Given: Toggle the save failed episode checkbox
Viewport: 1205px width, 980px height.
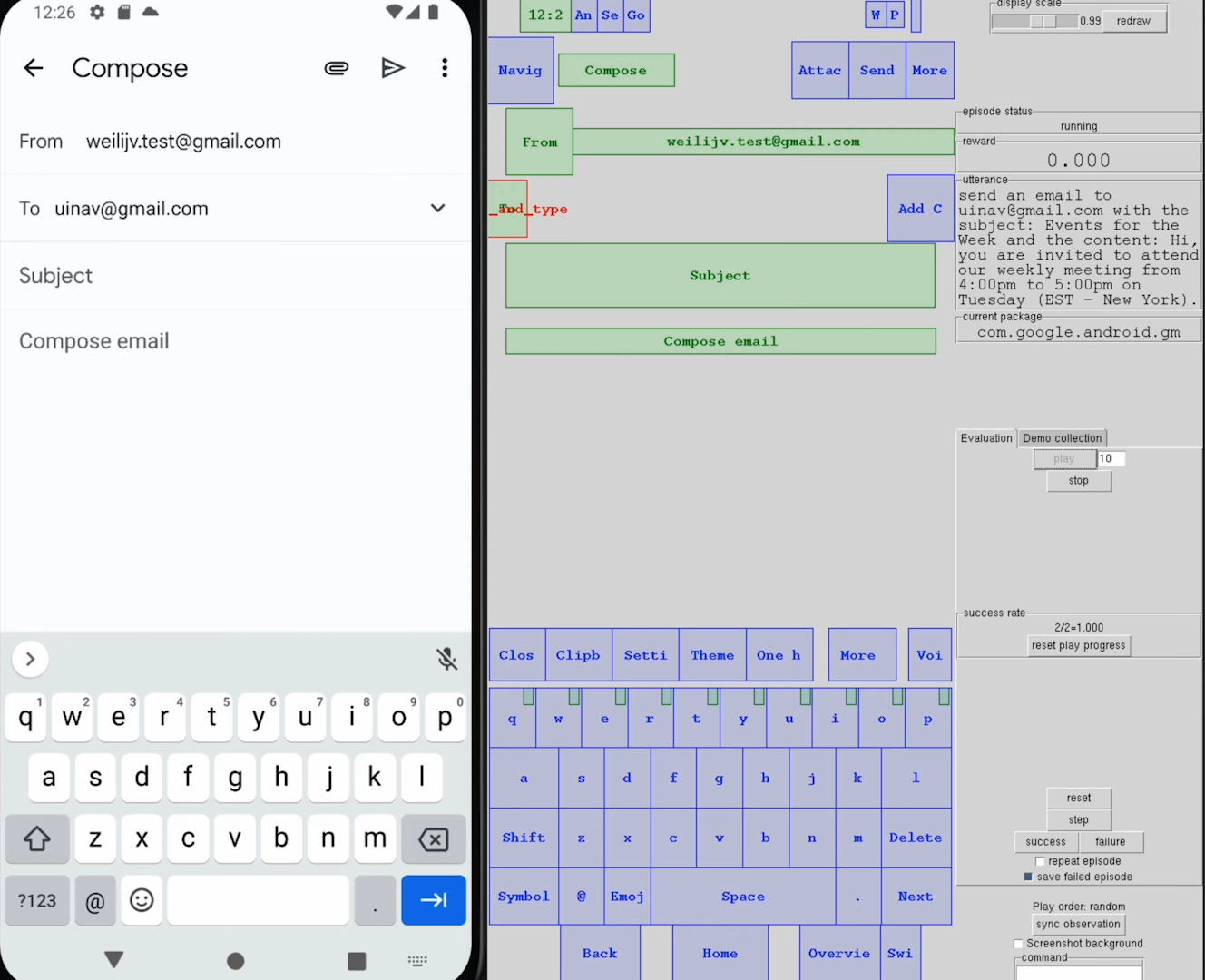Looking at the screenshot, I should (1028, 877).
